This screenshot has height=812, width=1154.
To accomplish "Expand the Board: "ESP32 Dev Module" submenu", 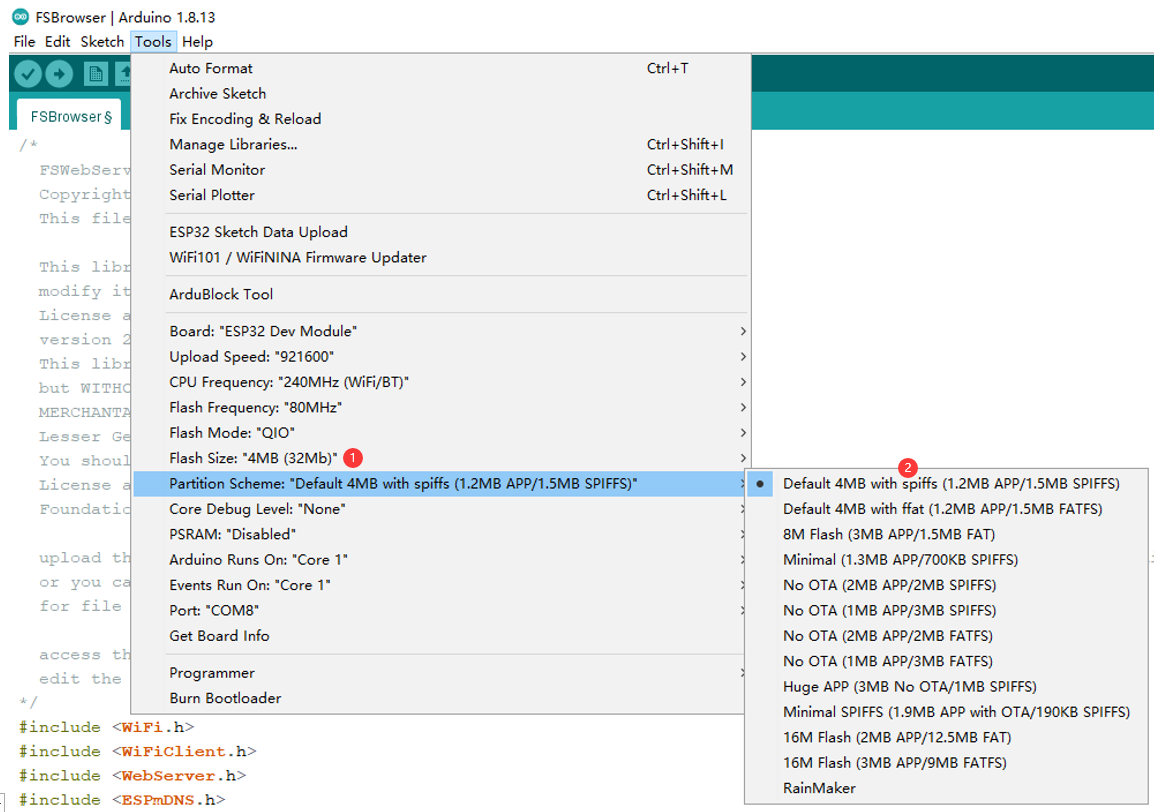I will pos(440,331).
